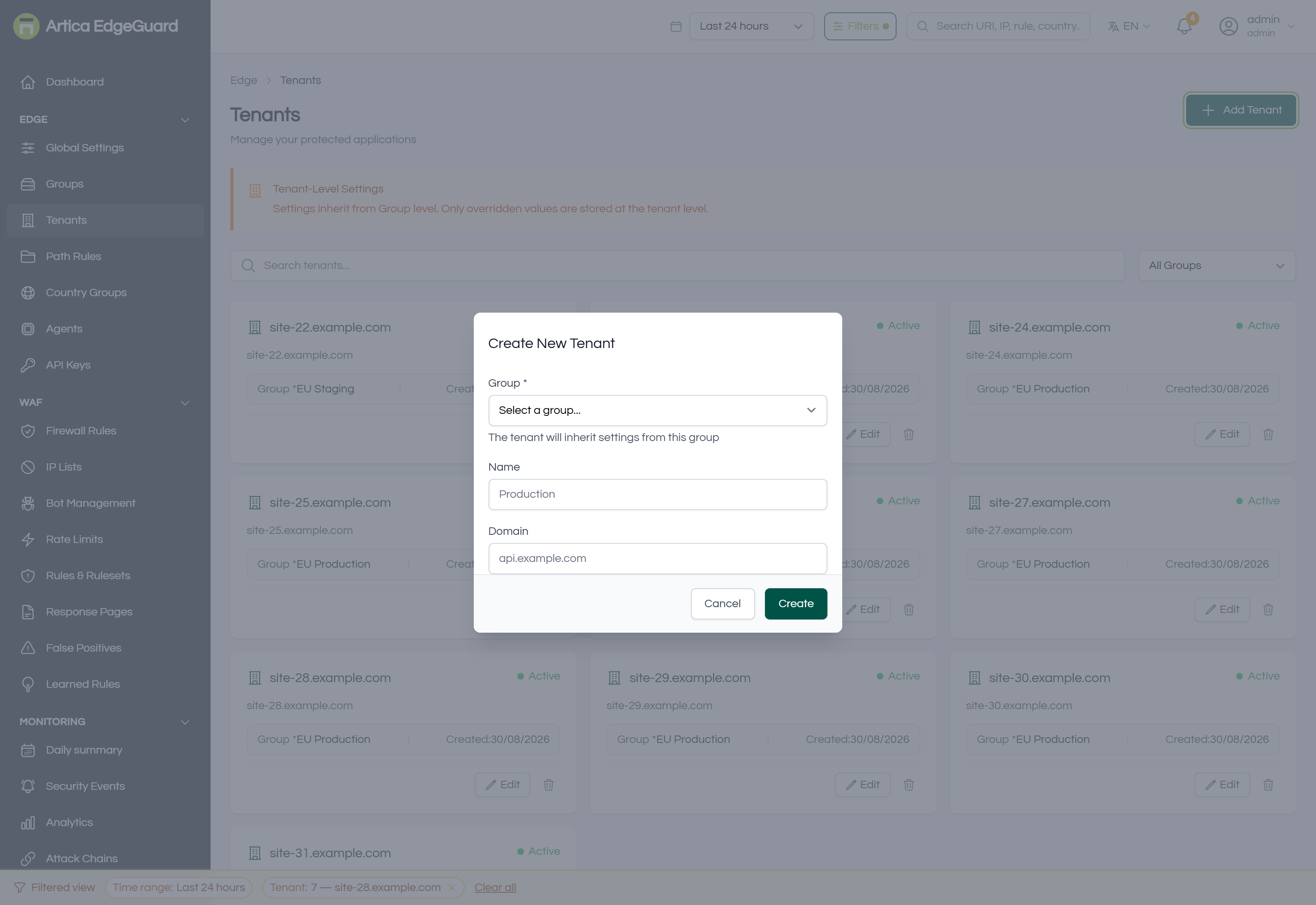Click the global Search URI, IP field
Image resolution: width=1316 pixels, height=905 pixels.
[998, 26]
